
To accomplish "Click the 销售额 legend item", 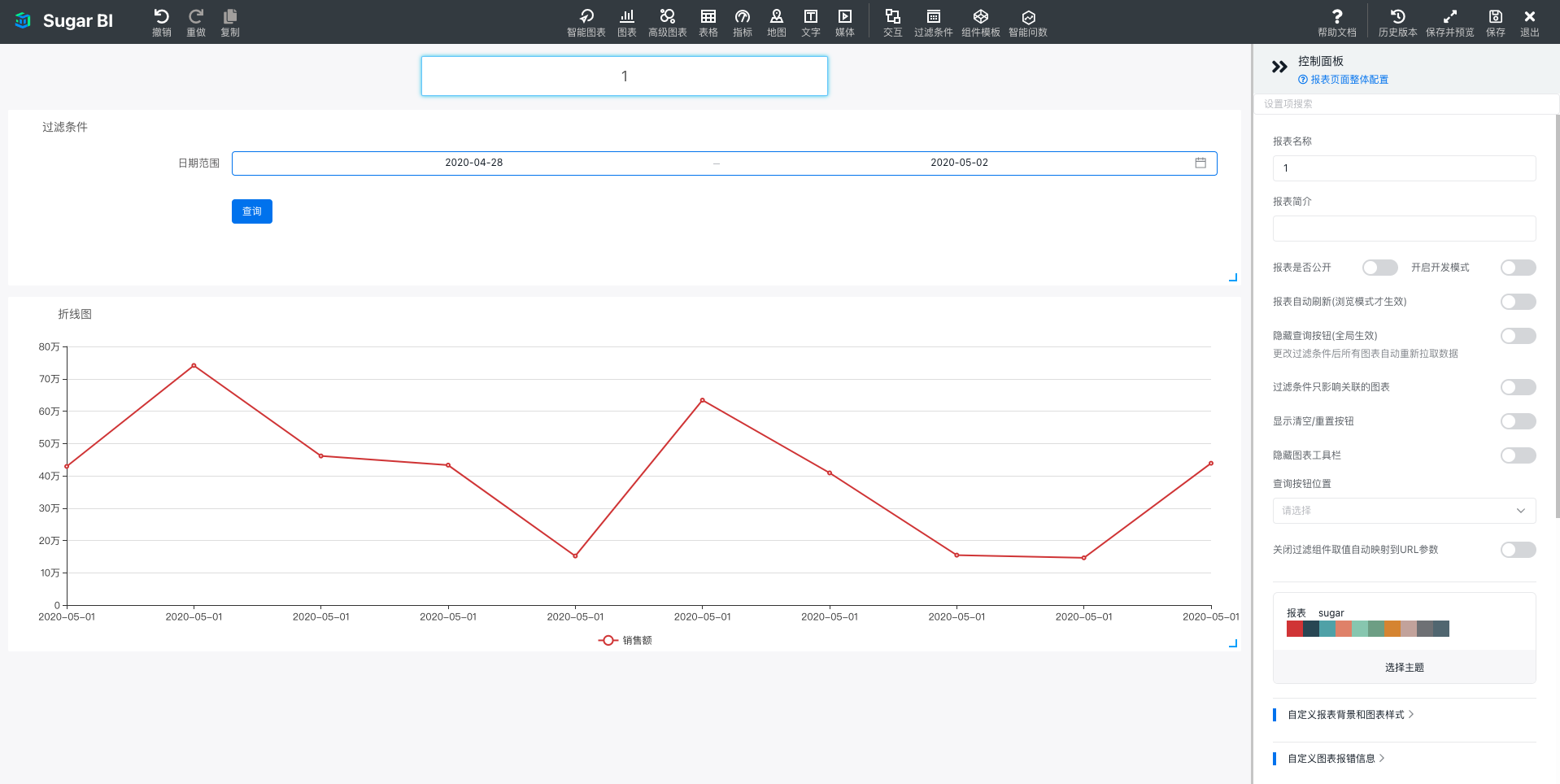I will 625,641.
